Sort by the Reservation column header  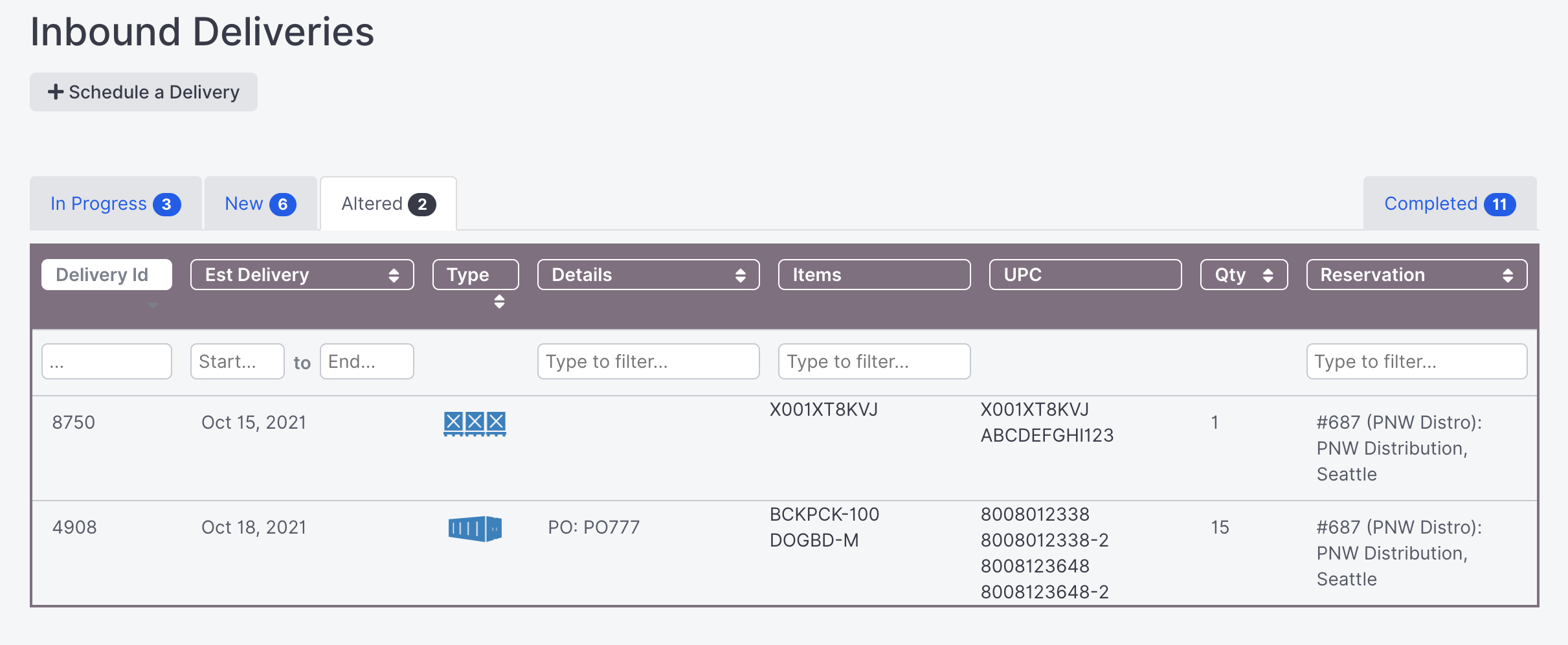pyautogui.click(x=1417, y=275)
